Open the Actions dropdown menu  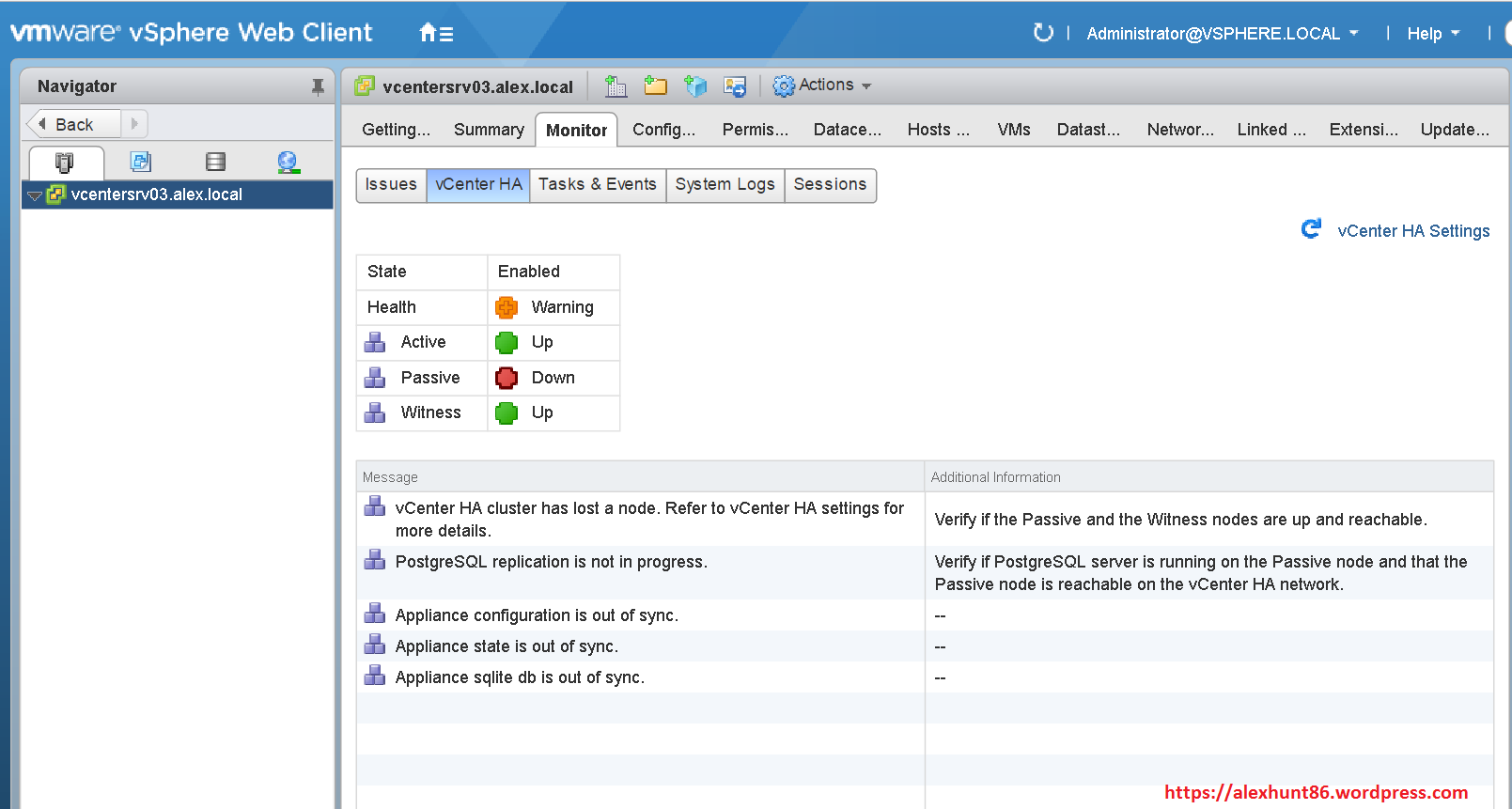click(822, 86)
